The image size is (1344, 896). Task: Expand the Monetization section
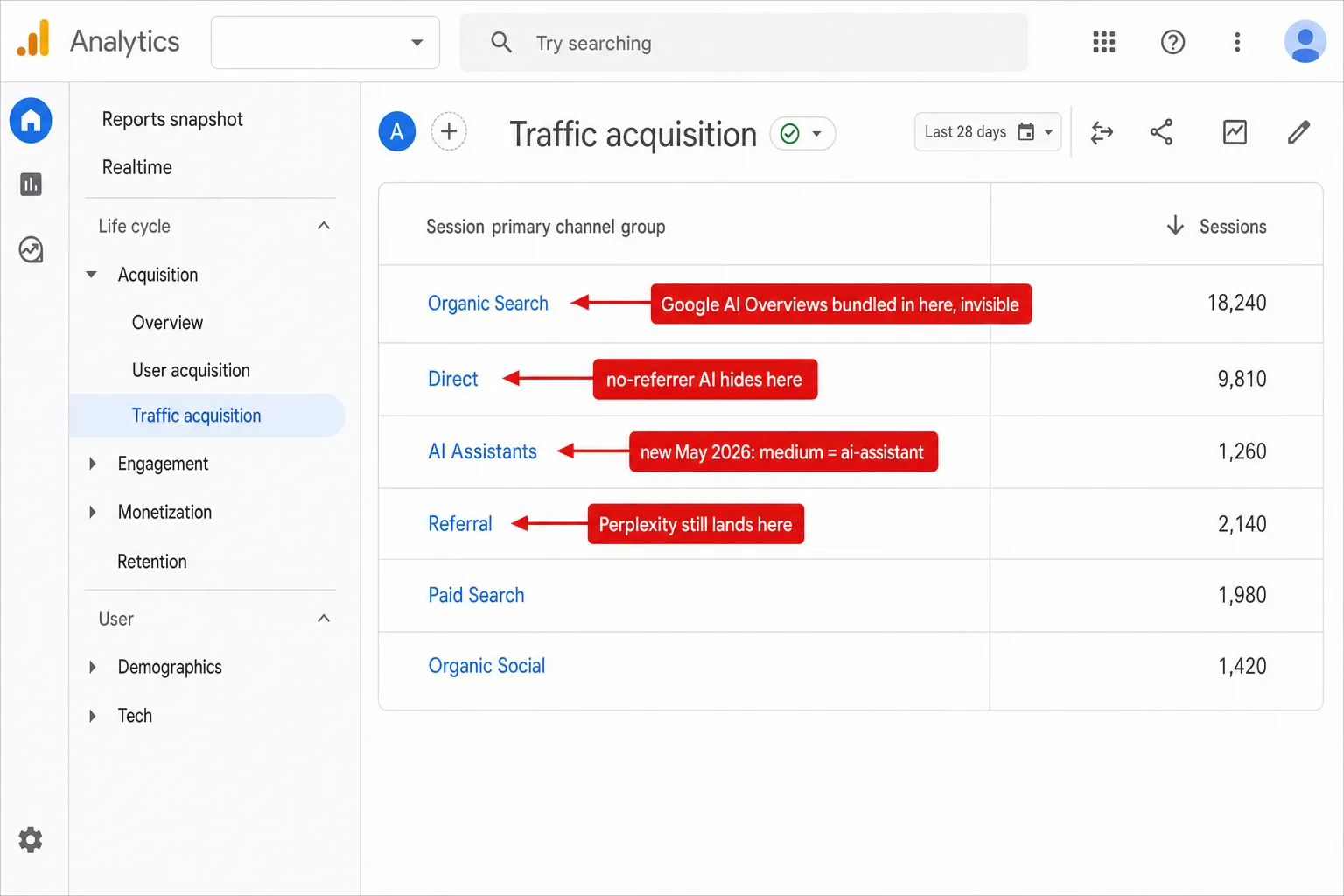pyautogui.click(x=92, y=512)
